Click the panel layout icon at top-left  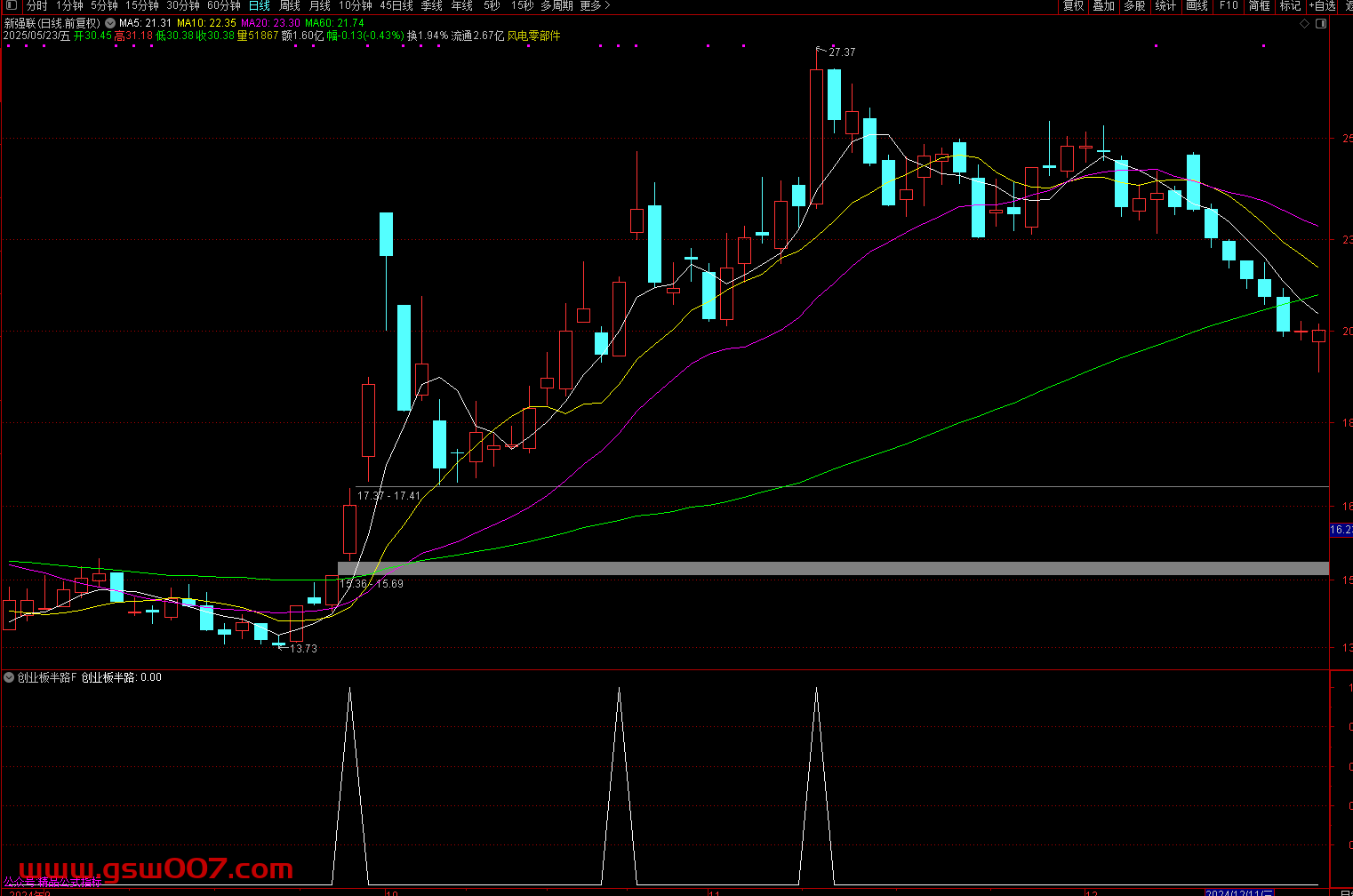11,5
